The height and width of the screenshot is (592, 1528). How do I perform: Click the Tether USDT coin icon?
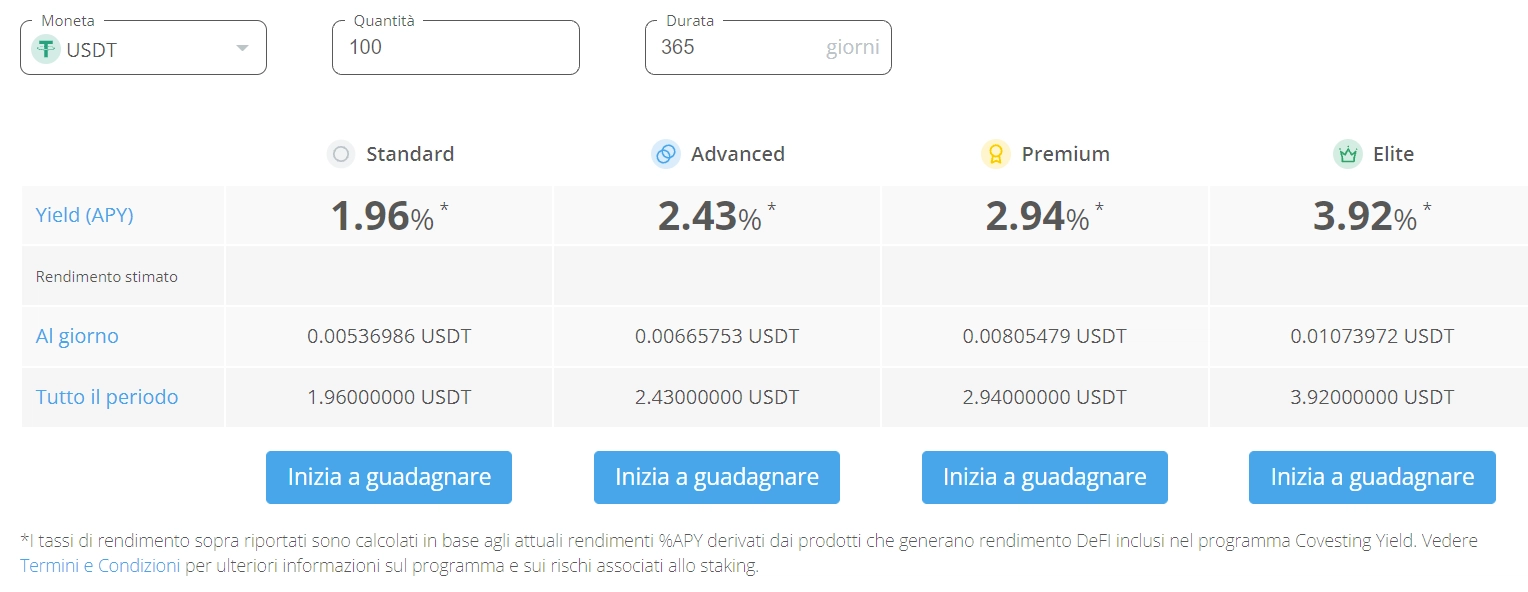(x=46, y=49)
